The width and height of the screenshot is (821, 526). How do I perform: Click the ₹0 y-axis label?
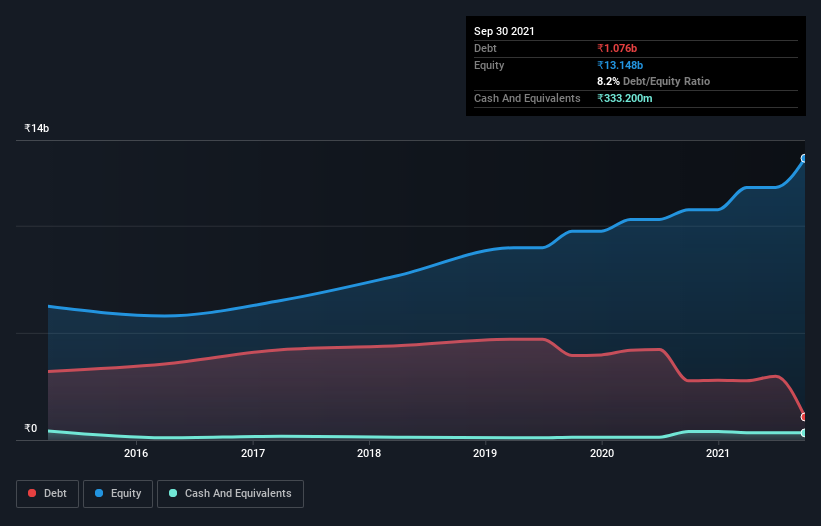pyautogui.click(x=31, y=428)
